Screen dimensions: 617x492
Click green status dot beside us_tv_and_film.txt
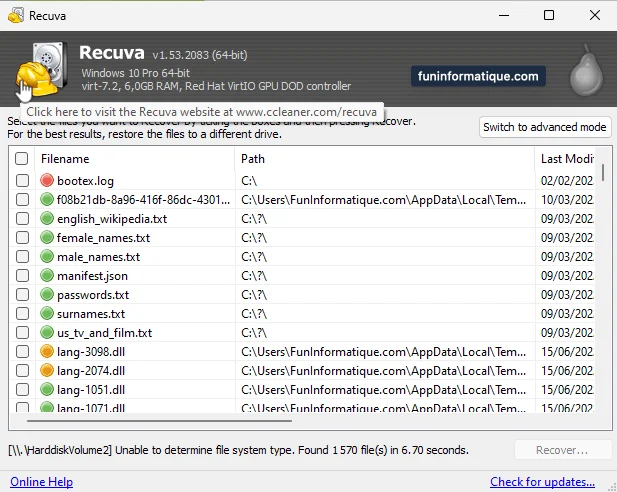(x=47, y=333)
